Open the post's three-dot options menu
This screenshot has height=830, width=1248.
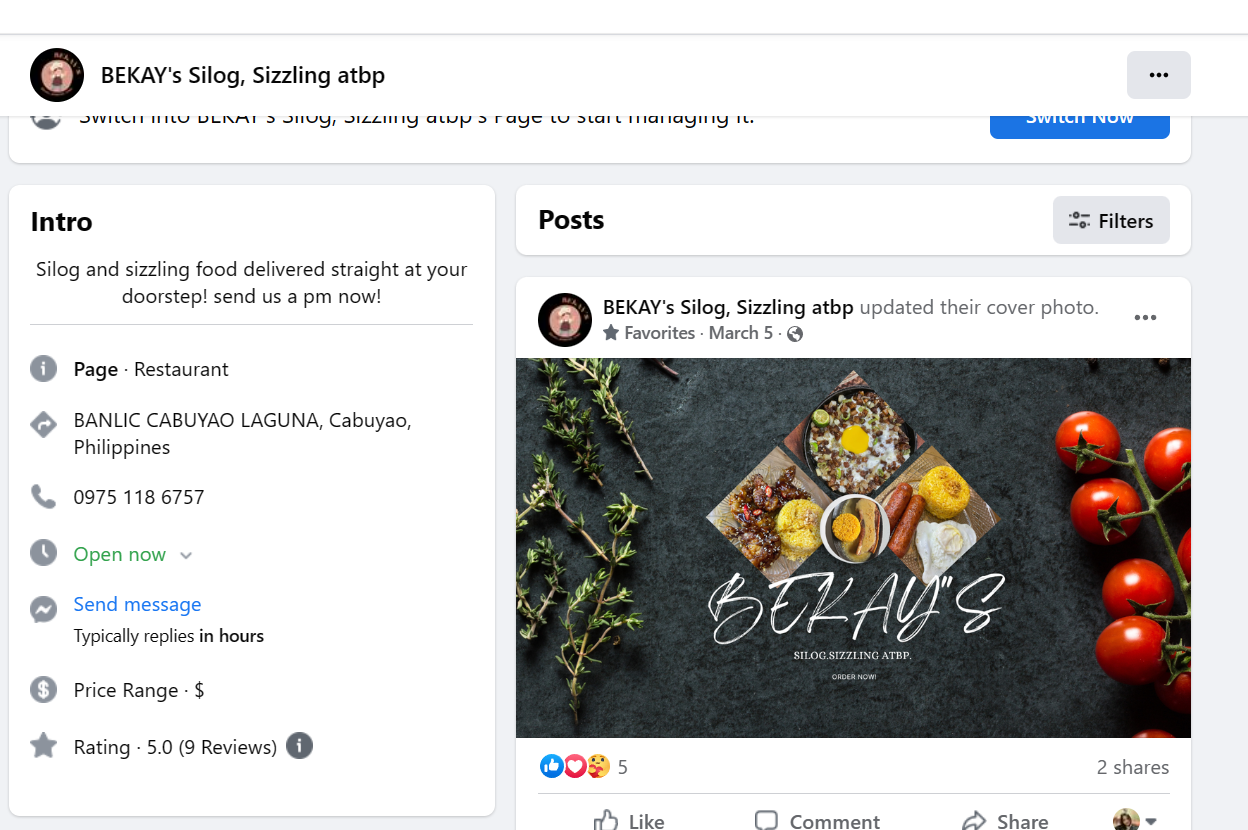pos(1145,318)
